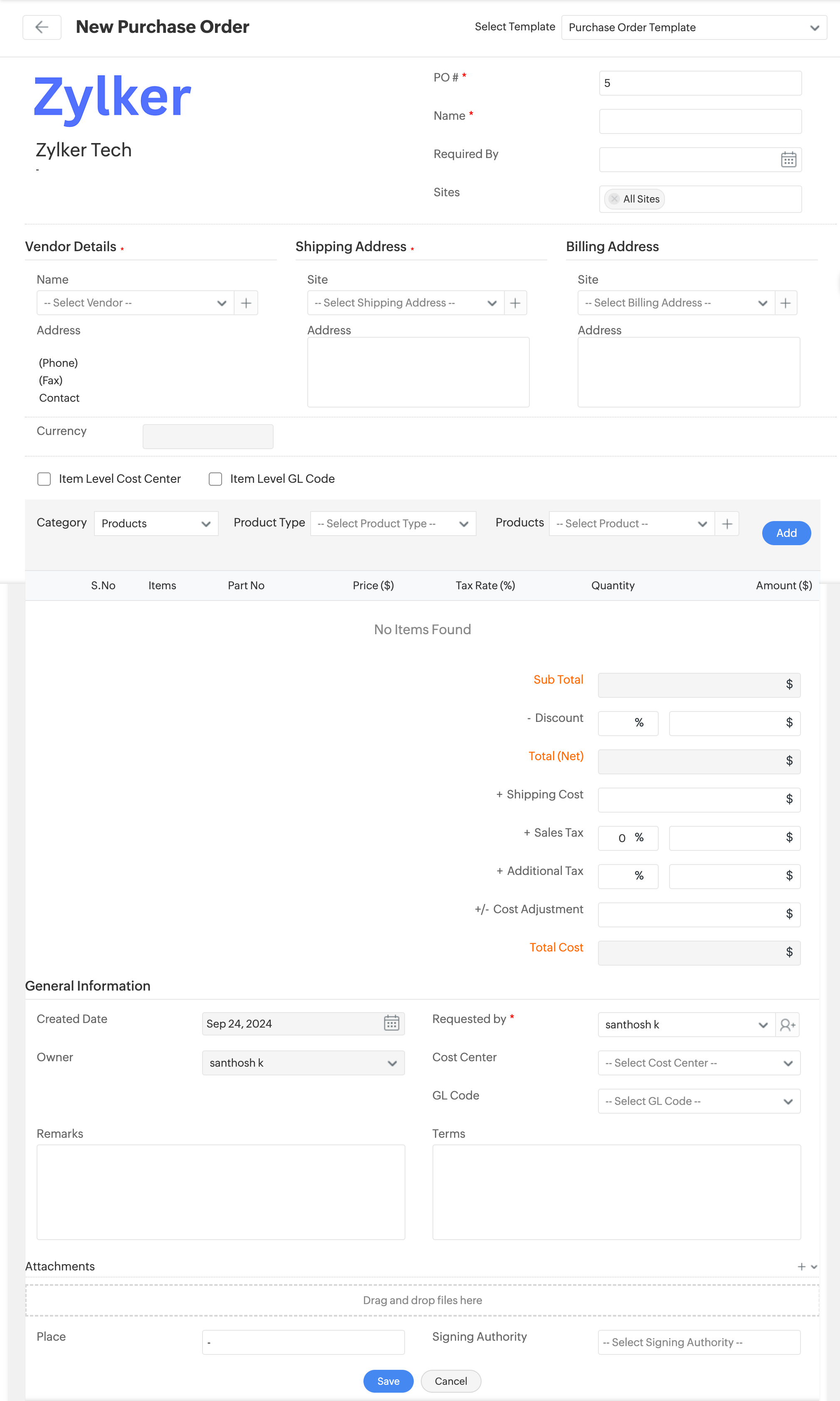Expand the Select Cost Center dropdown
Image resolution: width=840 pixels, height=1401 pixels.
pyautogui.click(x=699, y=1062)
